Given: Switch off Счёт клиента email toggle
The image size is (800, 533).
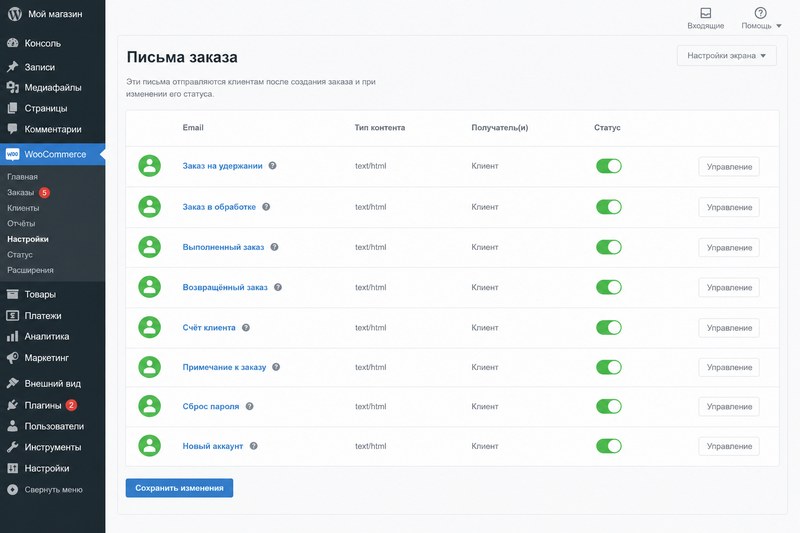Looking at the screenshot, I should pos(609,327).
